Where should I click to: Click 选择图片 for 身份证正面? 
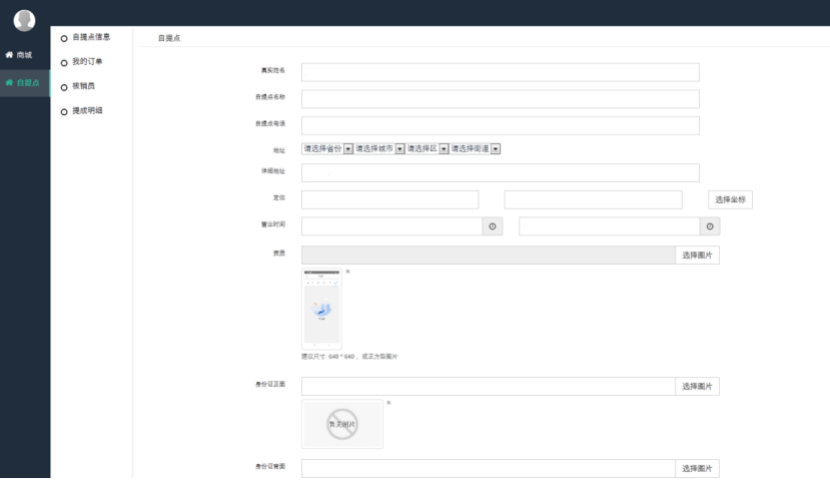point(697,386)
